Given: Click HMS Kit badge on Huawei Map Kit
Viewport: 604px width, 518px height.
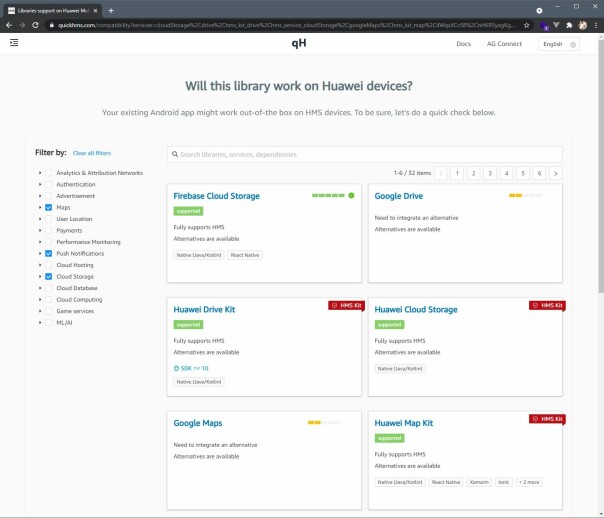Looking at the screenshot, I should [x=547, y=419].
